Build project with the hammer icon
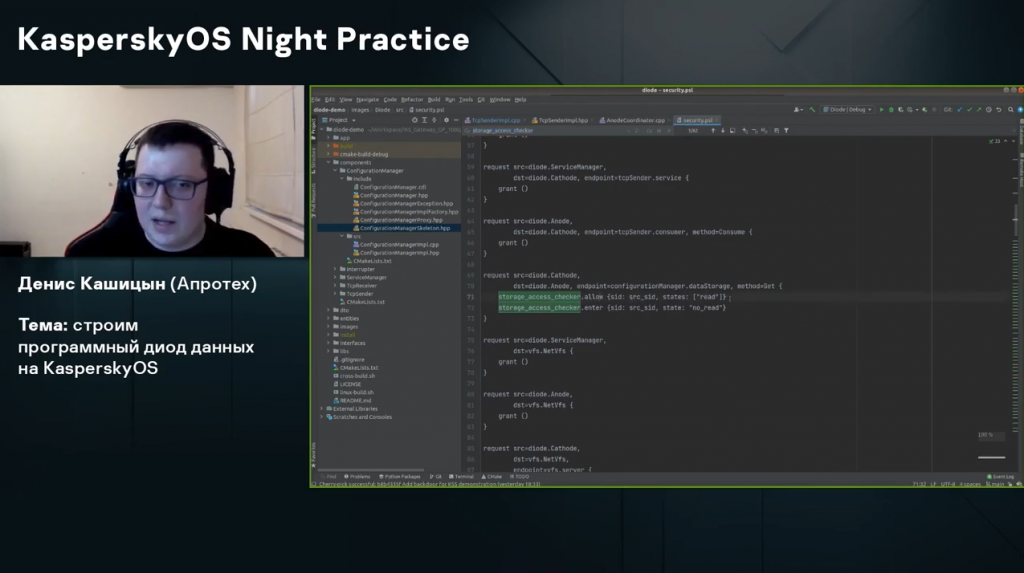1024x573 pixels. (812, 110)
